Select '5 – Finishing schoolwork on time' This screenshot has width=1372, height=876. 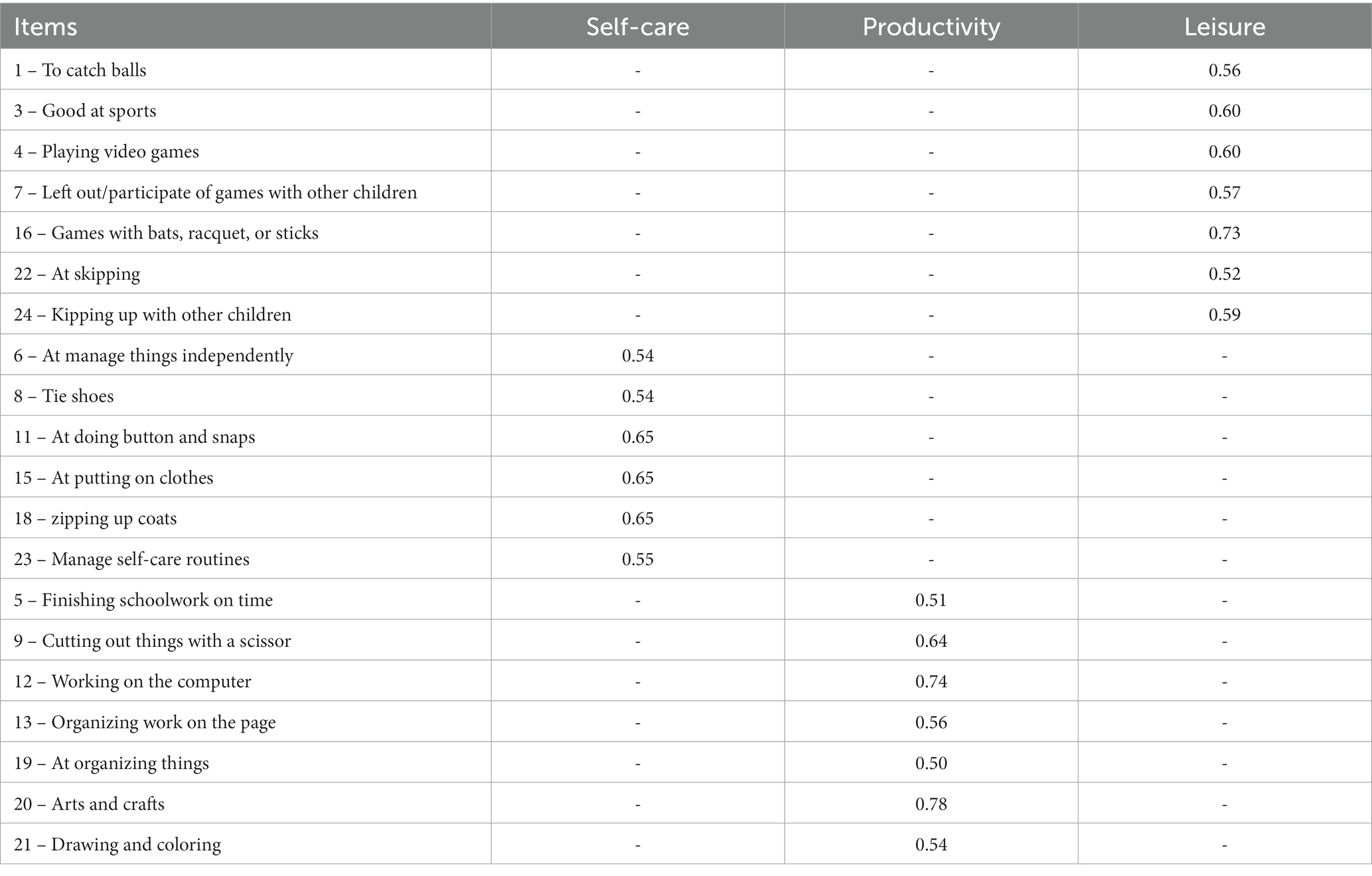pos(143,600)
